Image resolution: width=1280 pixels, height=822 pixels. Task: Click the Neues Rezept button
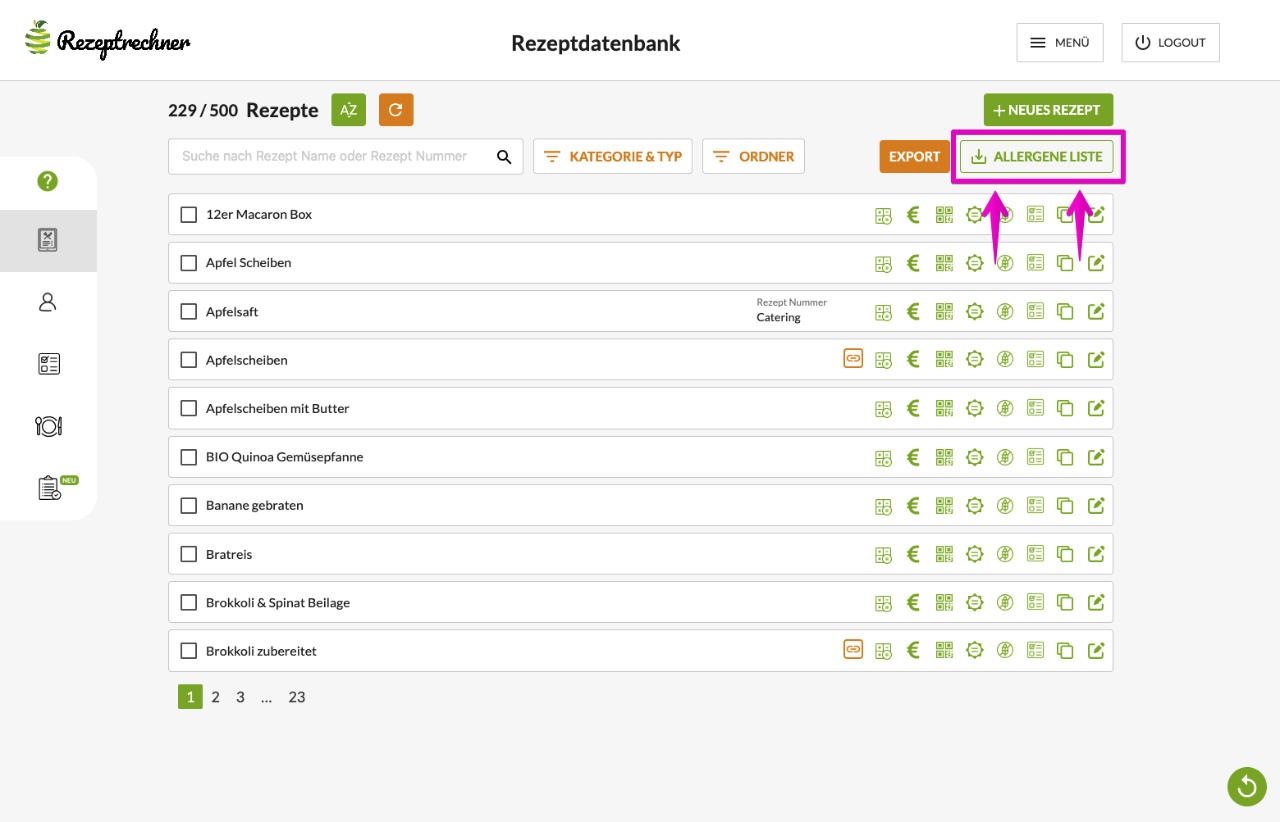pos(1047,110)
